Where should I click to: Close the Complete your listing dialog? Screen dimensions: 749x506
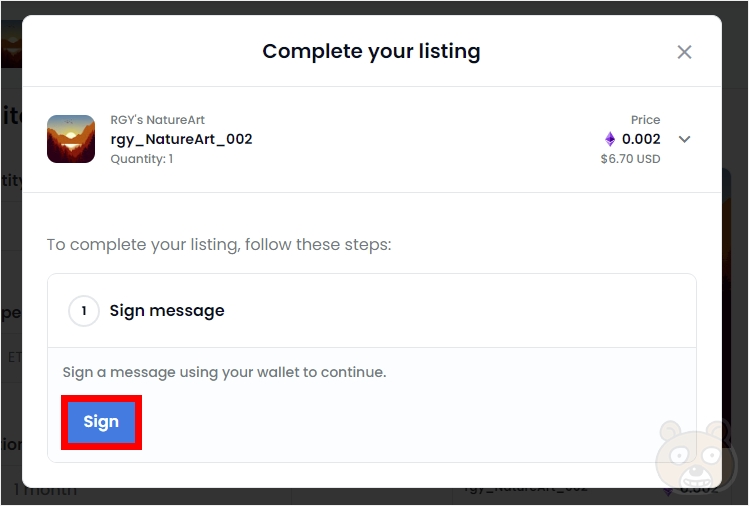(684, 52)
